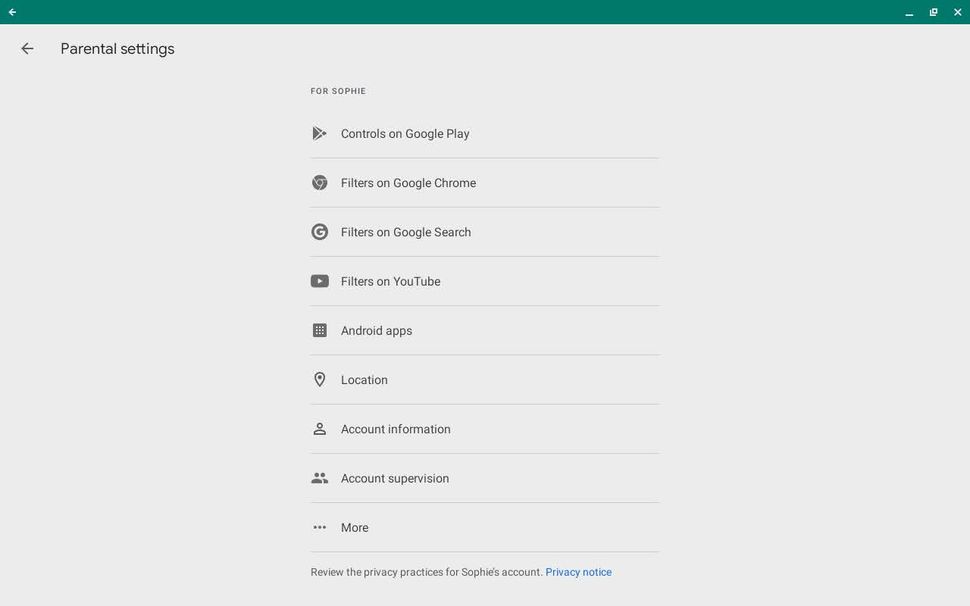Viewport: 970px width, 606px height.
Task: Click the Location pin icon
Action: (319, 379)
